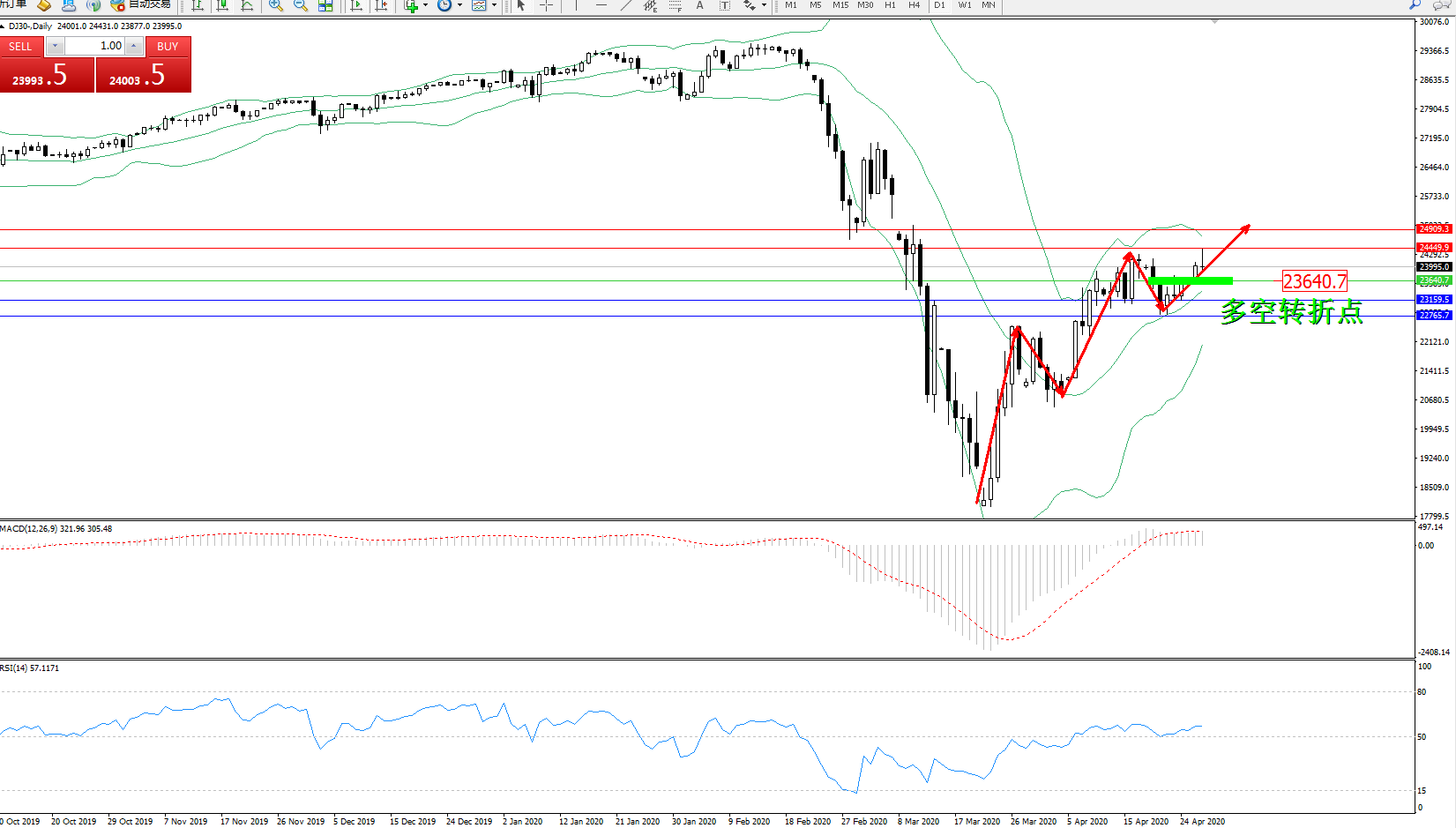Screen dimensions: 1456x828
Task: Select the arrow cursor tool
Action: point(521,5)
